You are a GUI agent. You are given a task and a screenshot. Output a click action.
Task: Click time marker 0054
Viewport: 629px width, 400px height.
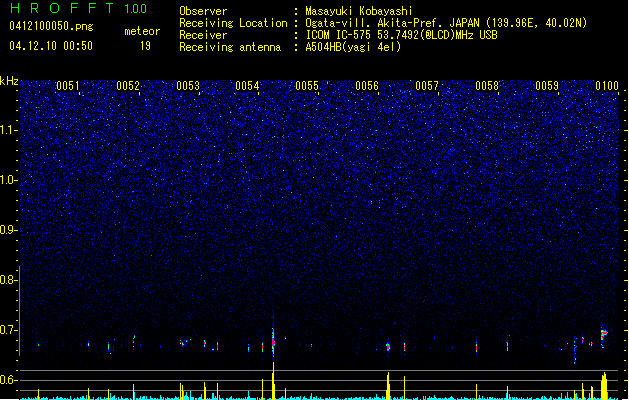pyautogui.click(x=247, y=86)
